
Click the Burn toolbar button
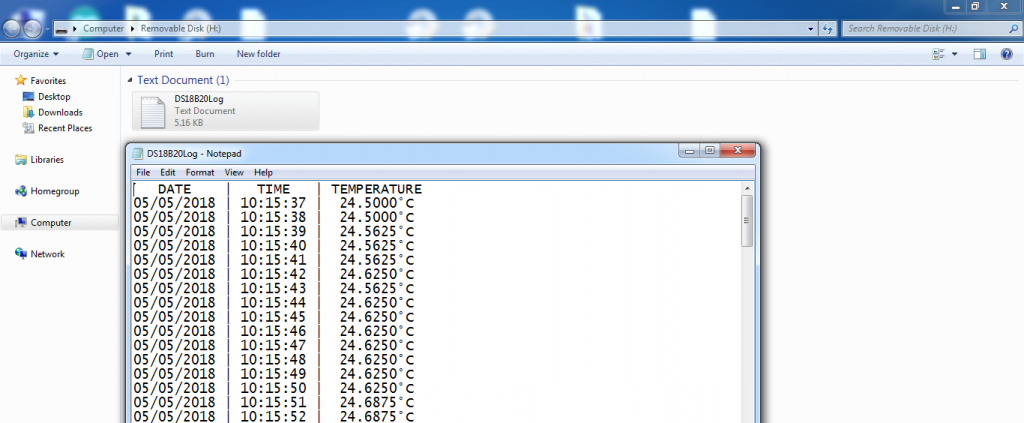pos(204,54)
